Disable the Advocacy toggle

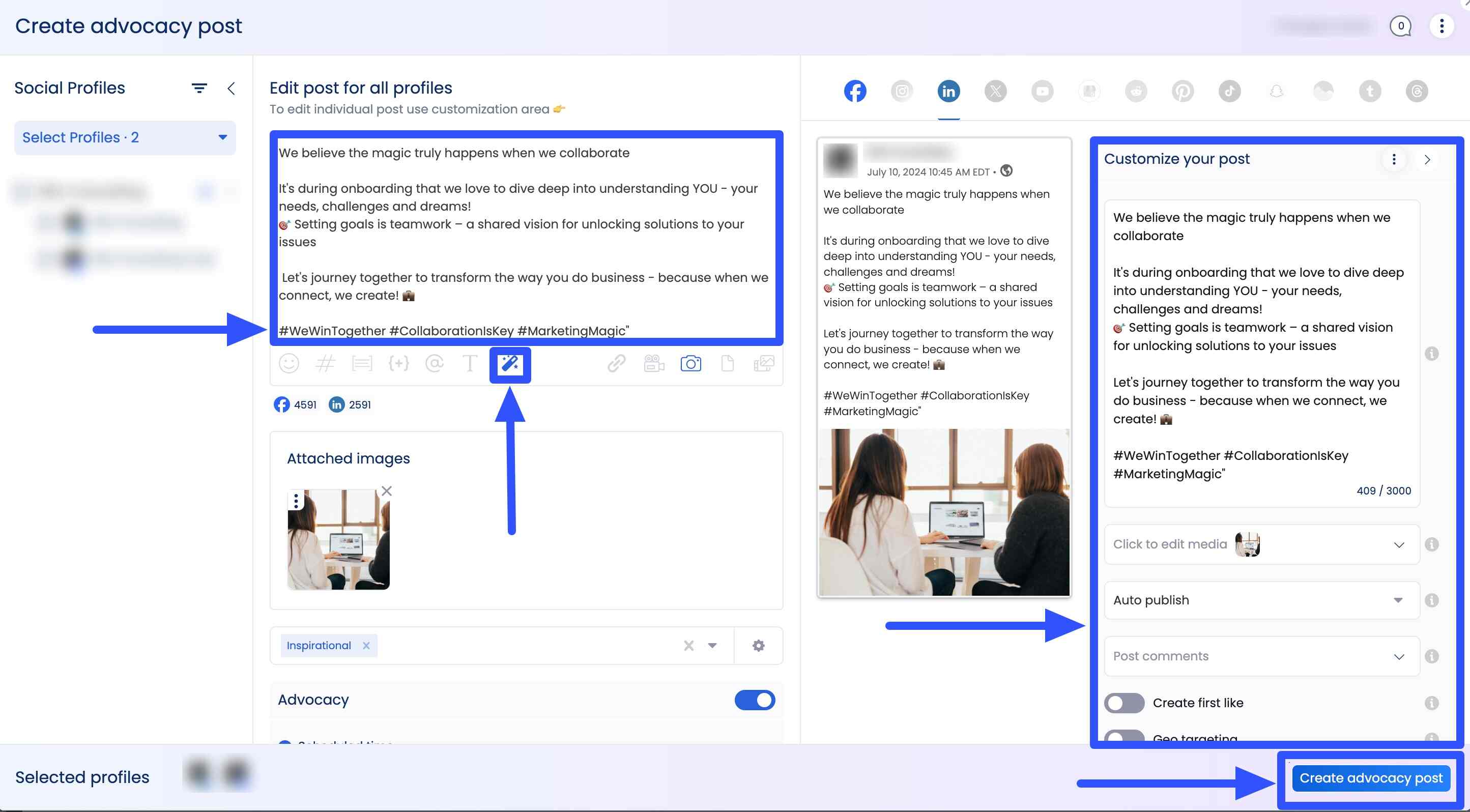pos(755,700)
